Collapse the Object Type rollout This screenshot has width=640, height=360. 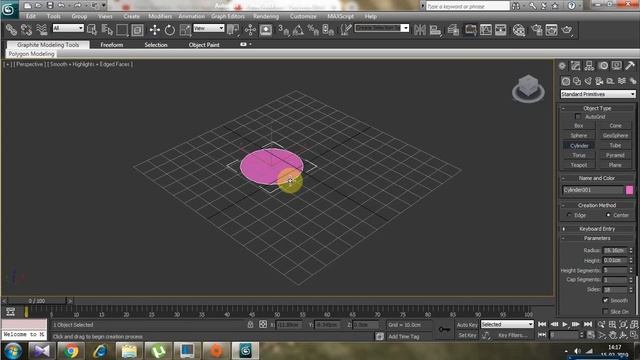point(597,108)
